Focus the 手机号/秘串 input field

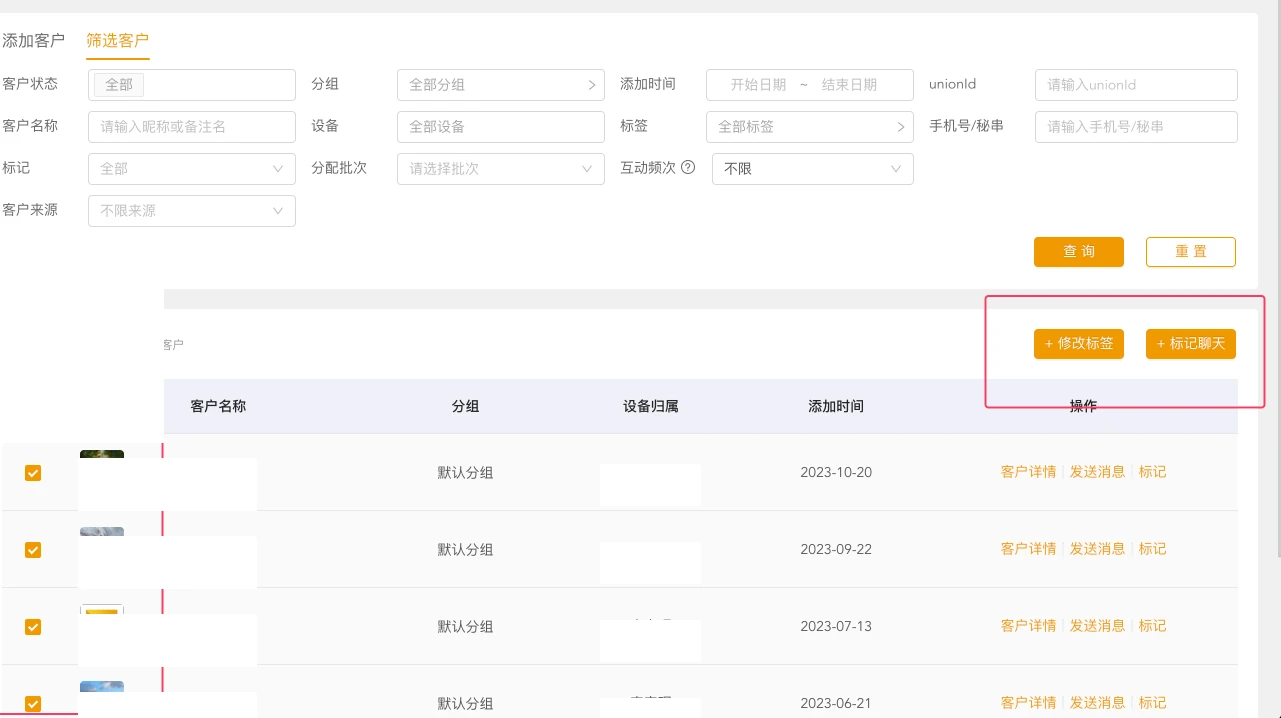[x=1136, y=127]
